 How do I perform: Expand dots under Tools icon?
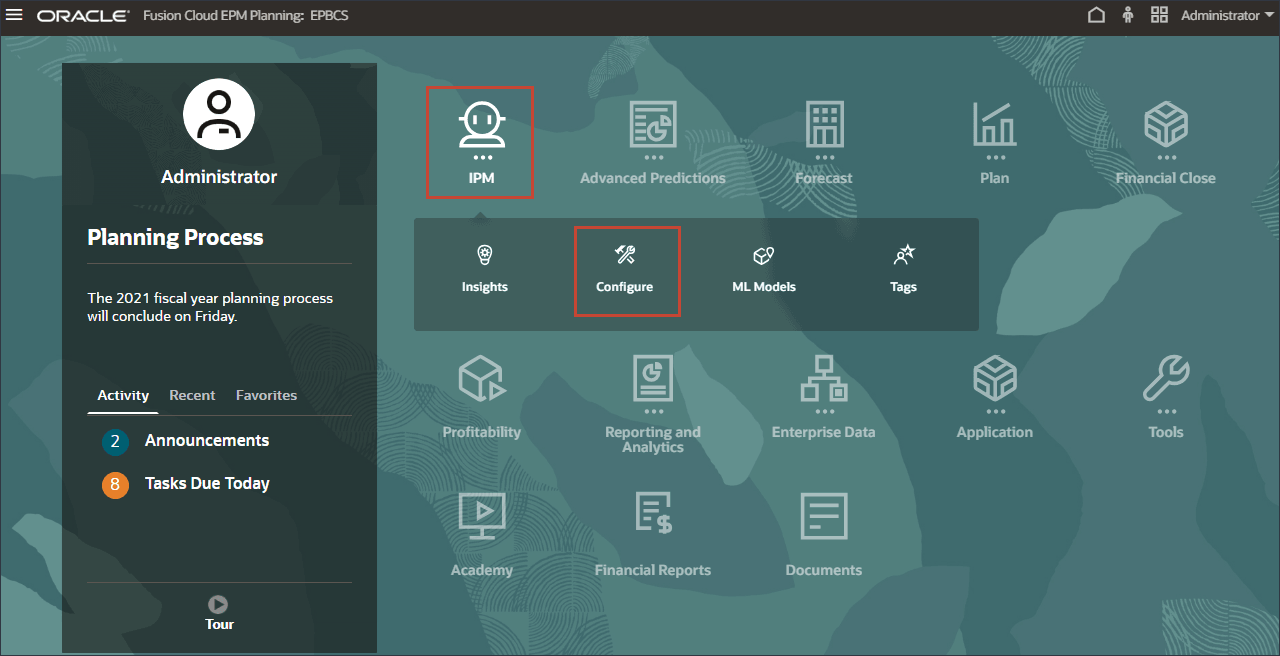click(x=1165, y=411)
